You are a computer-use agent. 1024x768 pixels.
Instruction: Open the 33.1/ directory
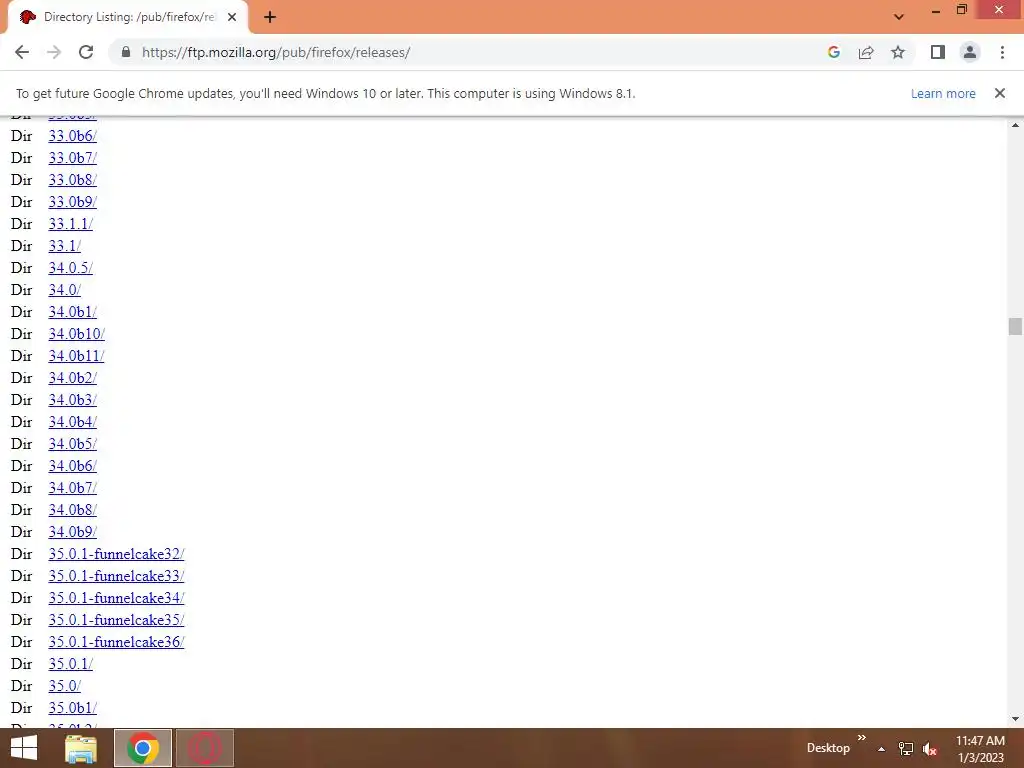(65, 246)
